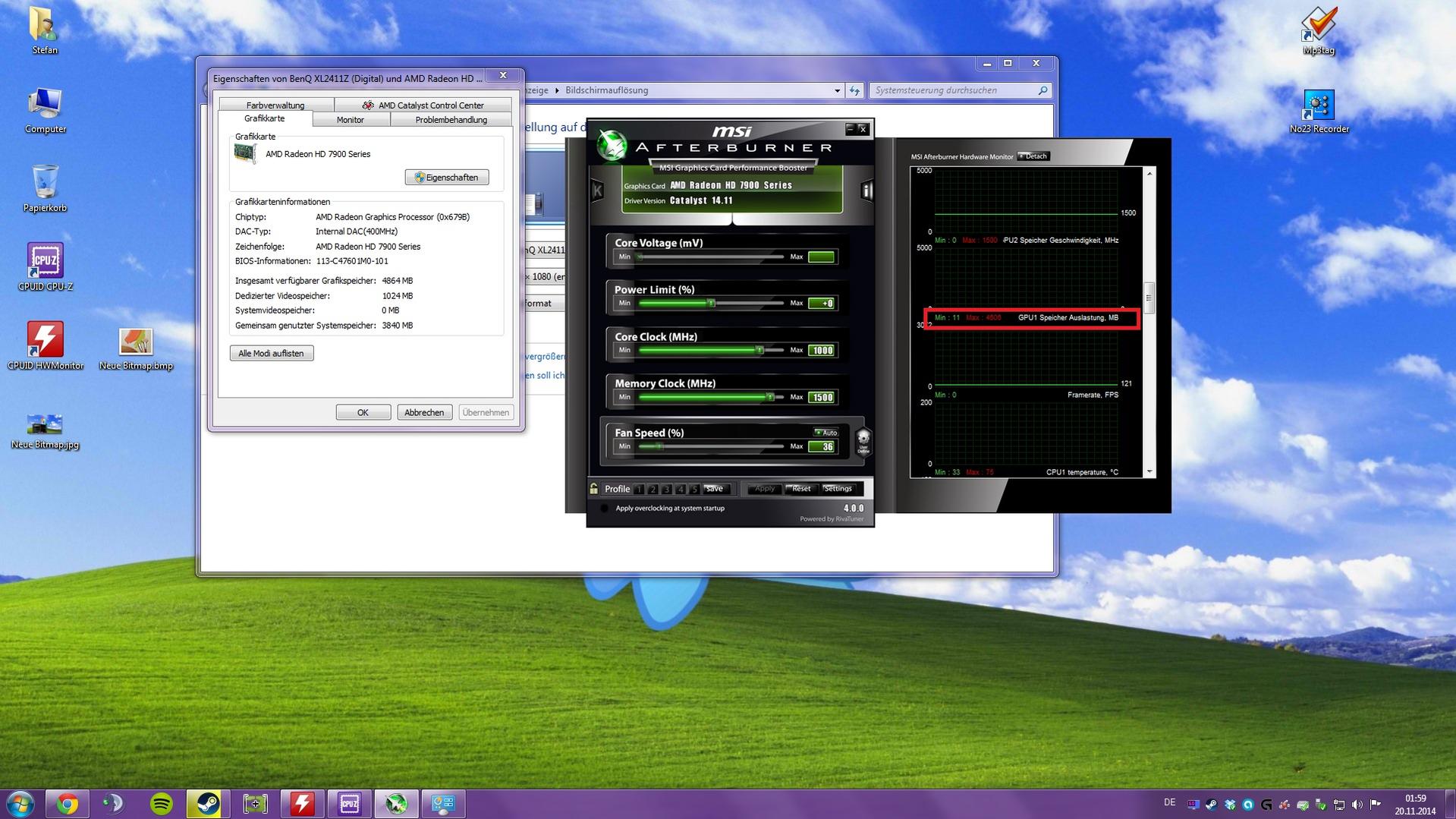Select profile slot 3 in Afterburner
Image resolution: width=1456 pixels, height=819 pixels.
[x=666, y=490]
